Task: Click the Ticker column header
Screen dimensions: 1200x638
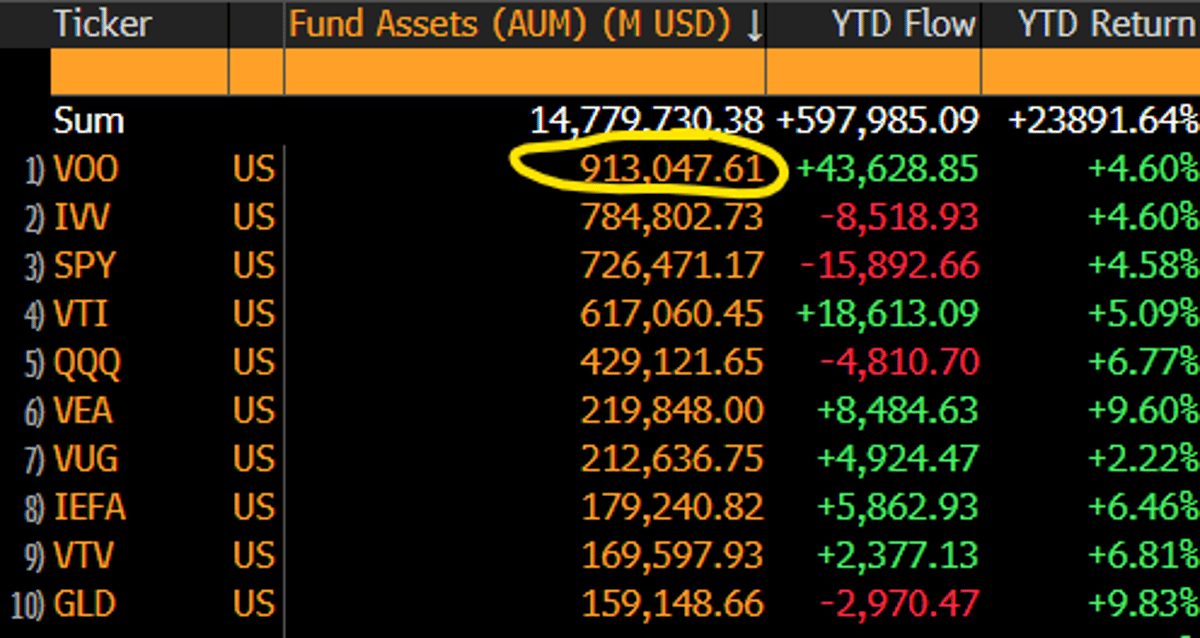Action: [x=104, y=24]
